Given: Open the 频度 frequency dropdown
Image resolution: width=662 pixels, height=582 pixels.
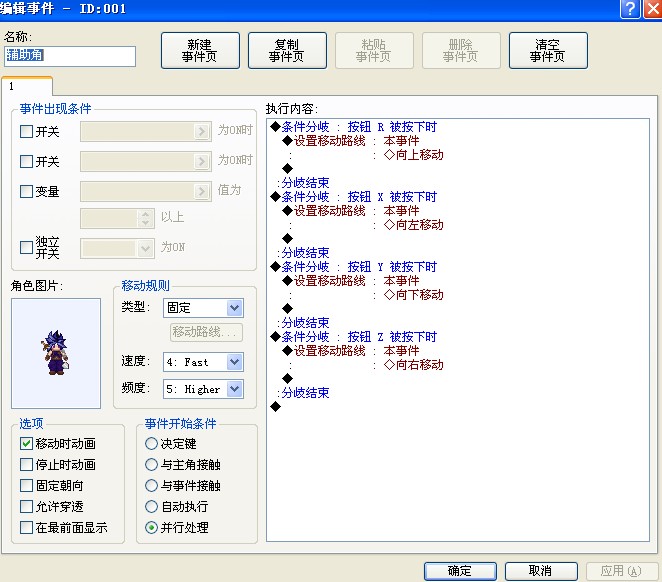Looking at the screenshot, I should 235,389.
